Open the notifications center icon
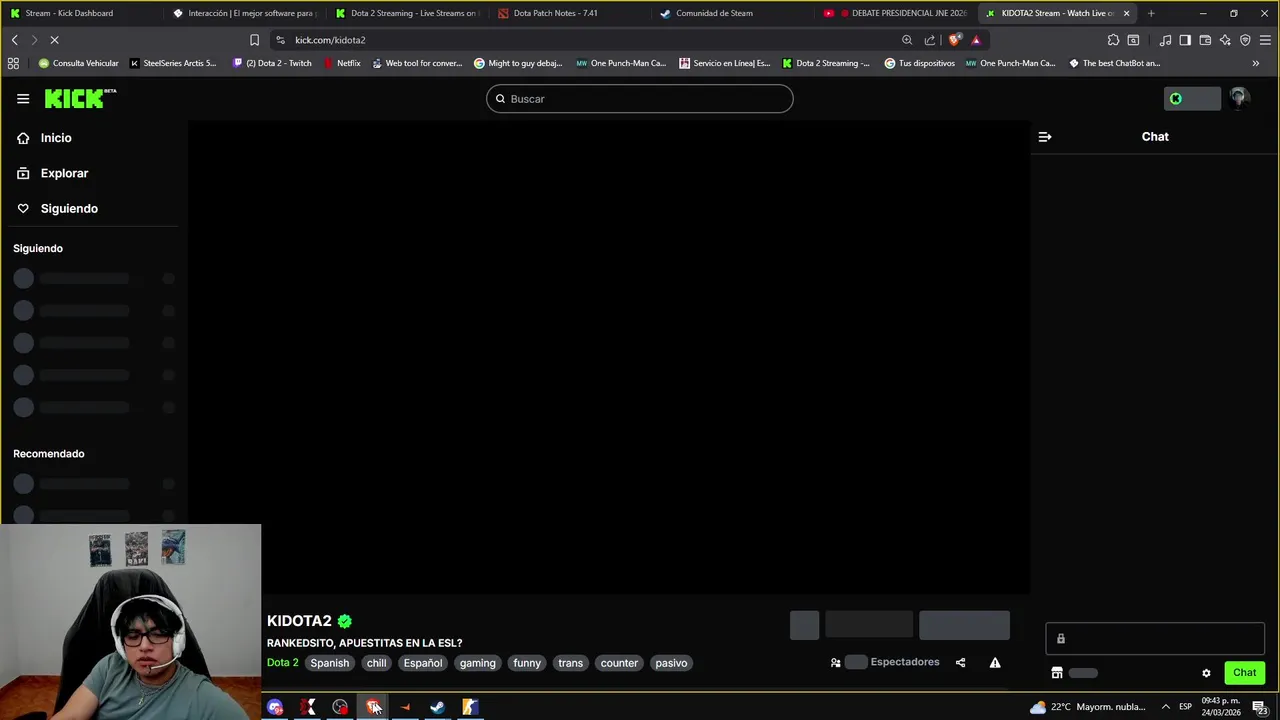 pos(1260,707)
